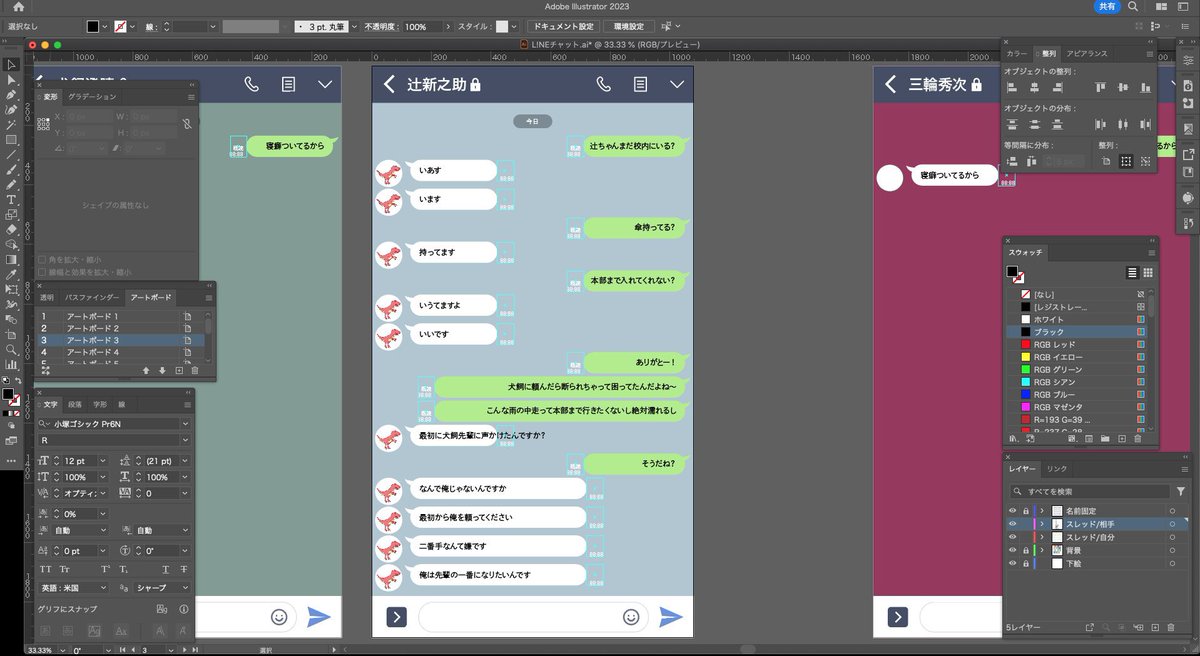Switch Swatches panel to thumbnail grid view

(x=1148, y=272)
